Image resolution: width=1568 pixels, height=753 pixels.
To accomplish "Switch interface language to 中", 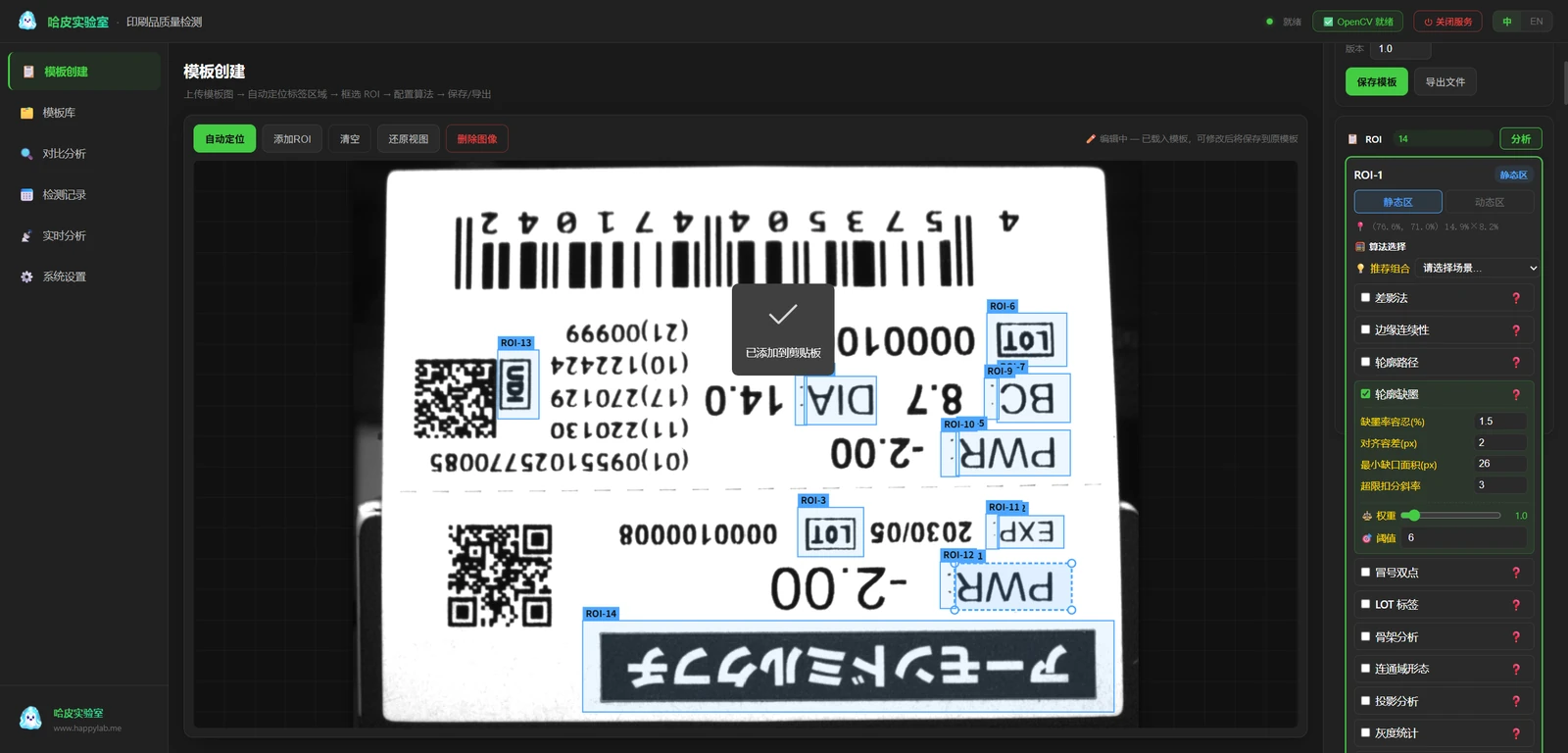I will point(1507,22).
